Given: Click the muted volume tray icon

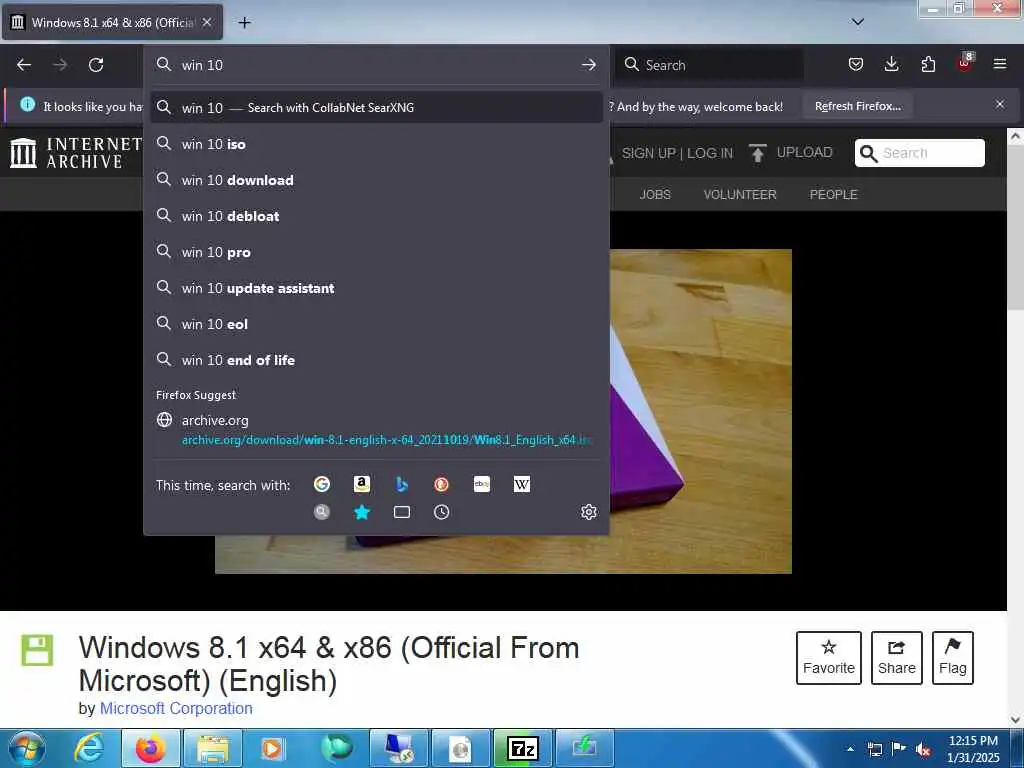Looking at the screenshot, I should point(923,749).
